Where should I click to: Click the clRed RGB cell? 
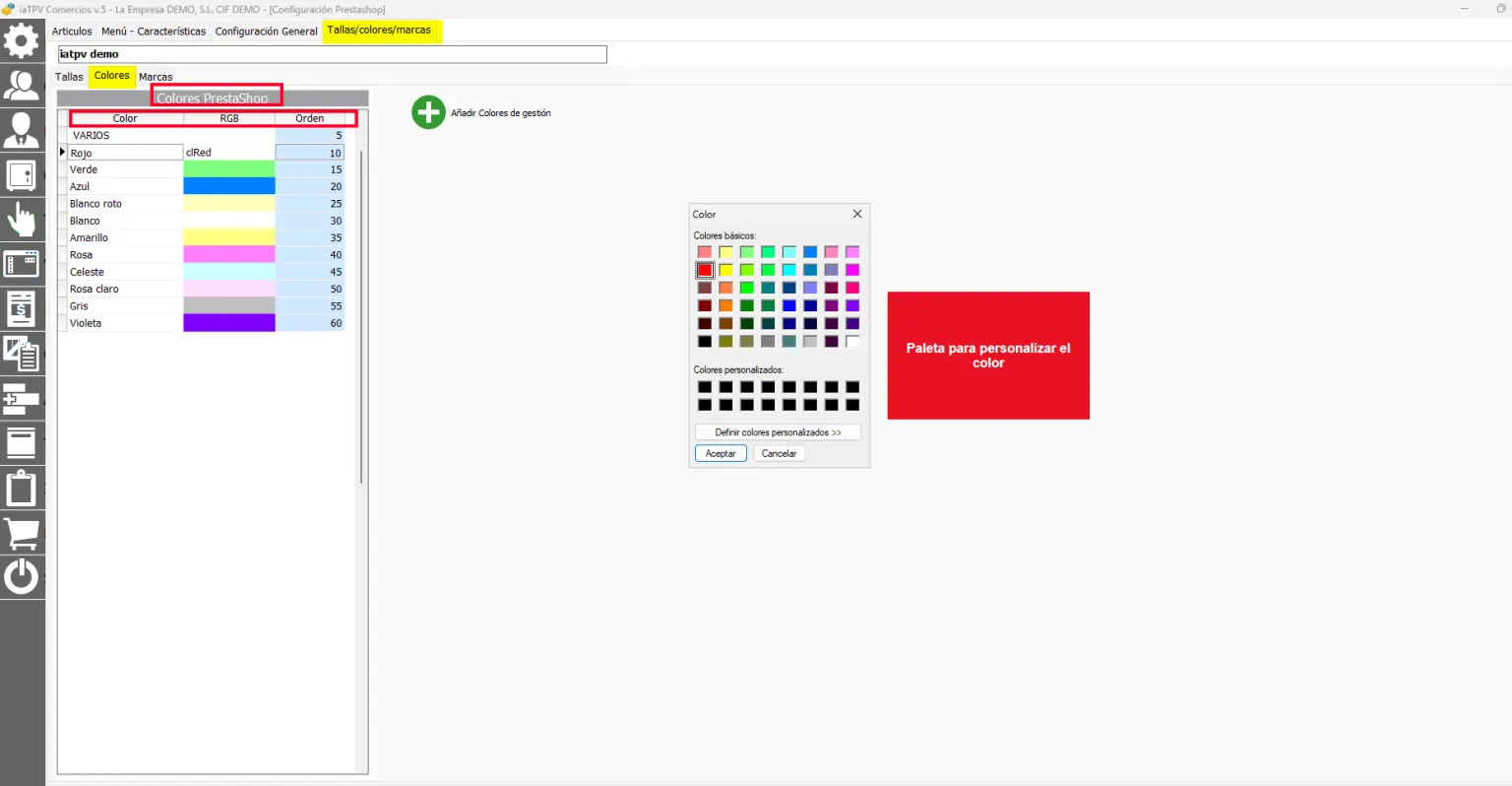point(229,153)
